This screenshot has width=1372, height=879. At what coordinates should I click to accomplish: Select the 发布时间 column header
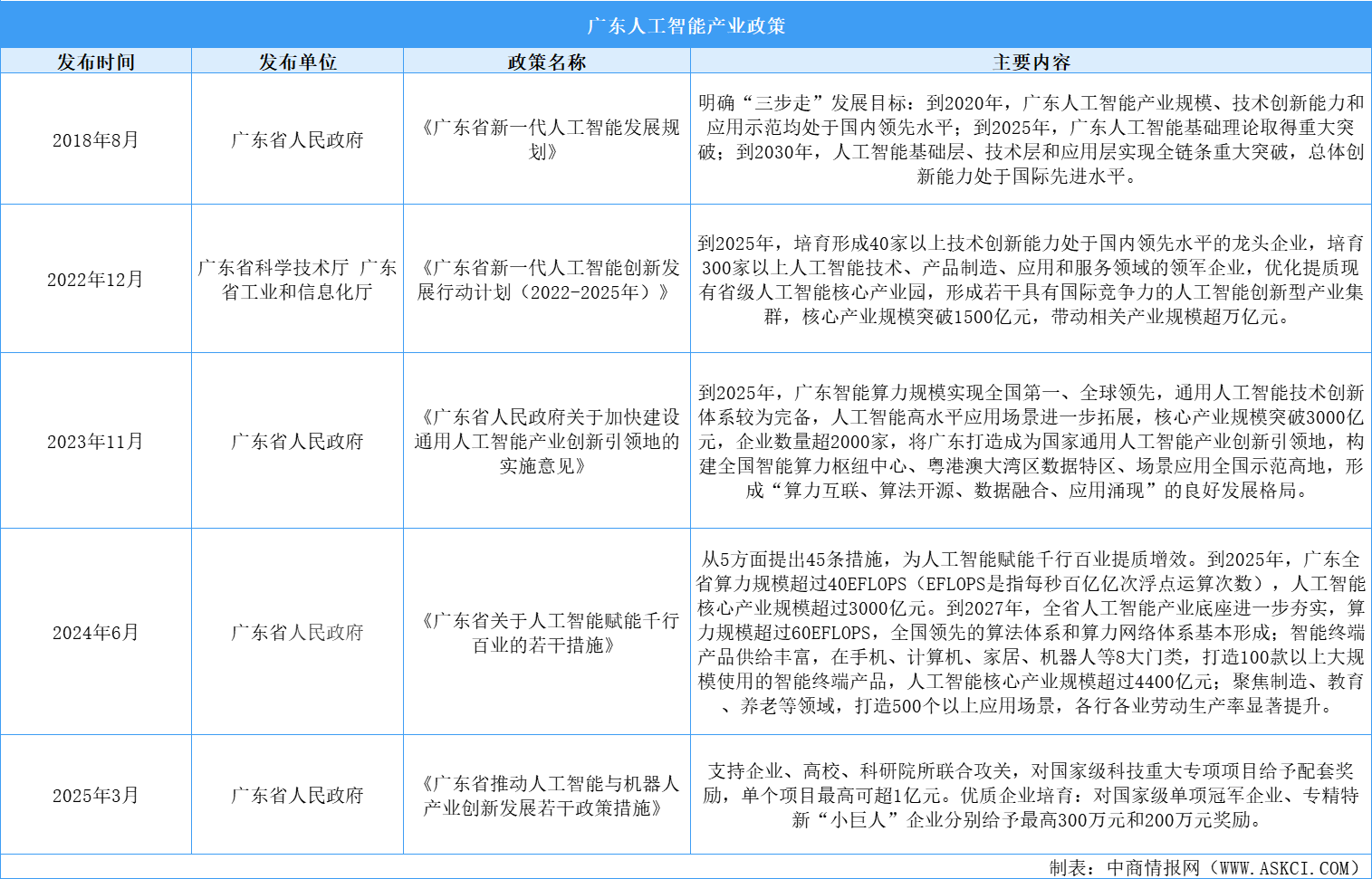coord(96,62)
